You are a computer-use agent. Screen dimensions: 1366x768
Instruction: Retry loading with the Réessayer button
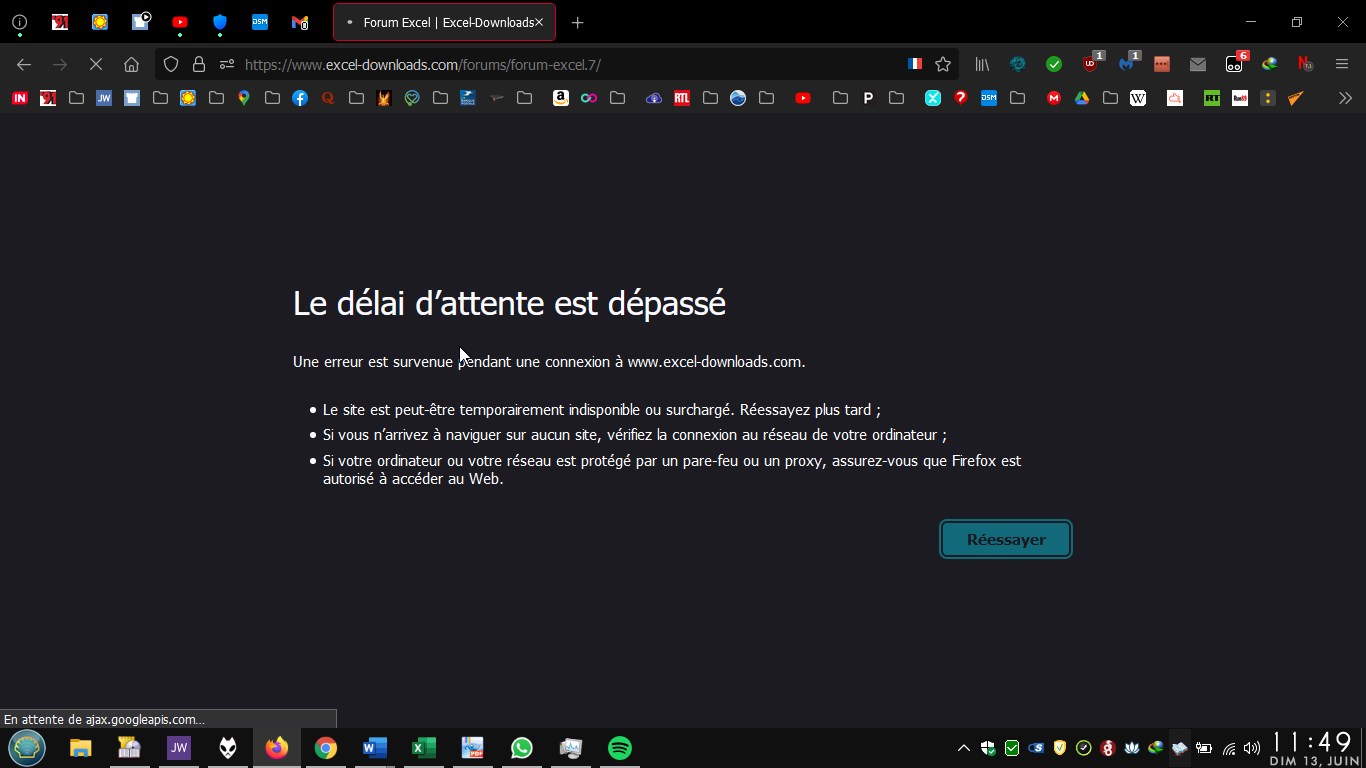(x=1006, y=539)
